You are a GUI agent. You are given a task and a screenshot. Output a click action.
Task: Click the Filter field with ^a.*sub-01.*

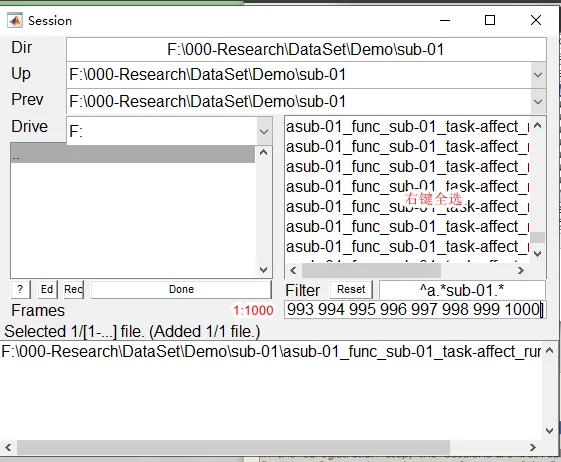[x=462, y=290]
